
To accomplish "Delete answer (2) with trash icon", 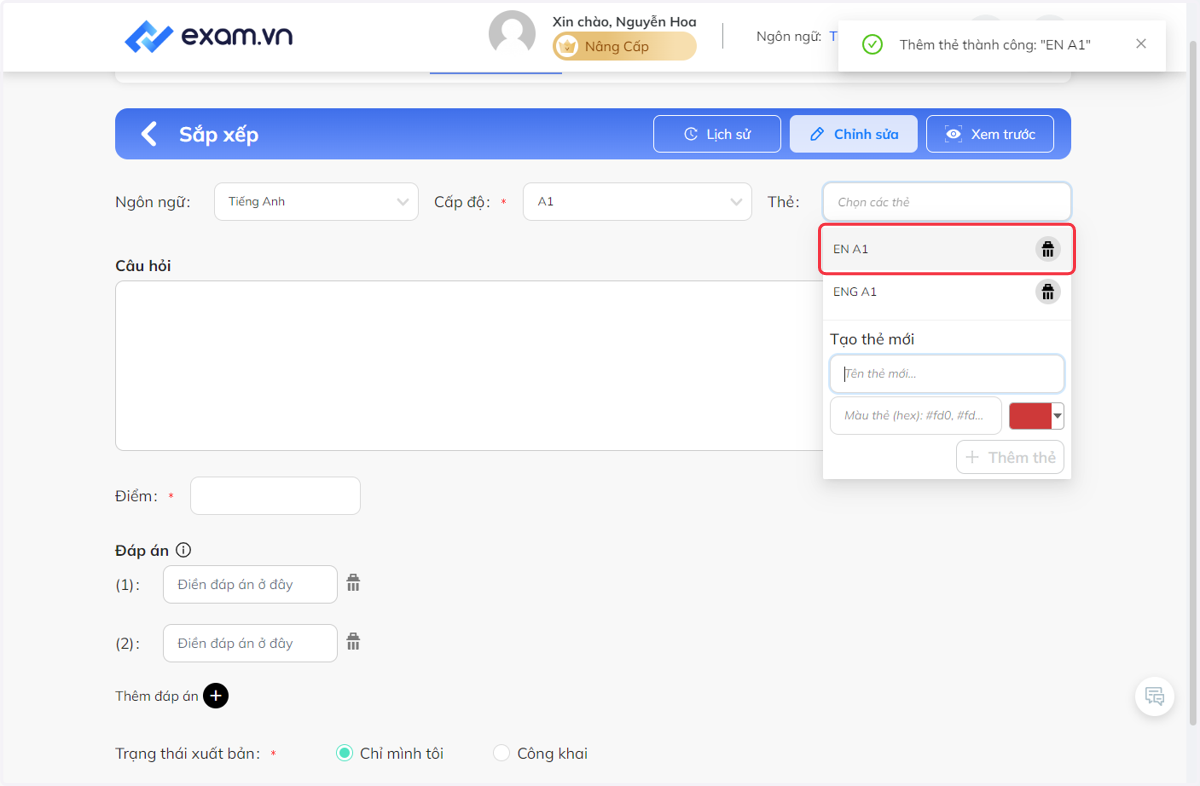I will 353,642.
